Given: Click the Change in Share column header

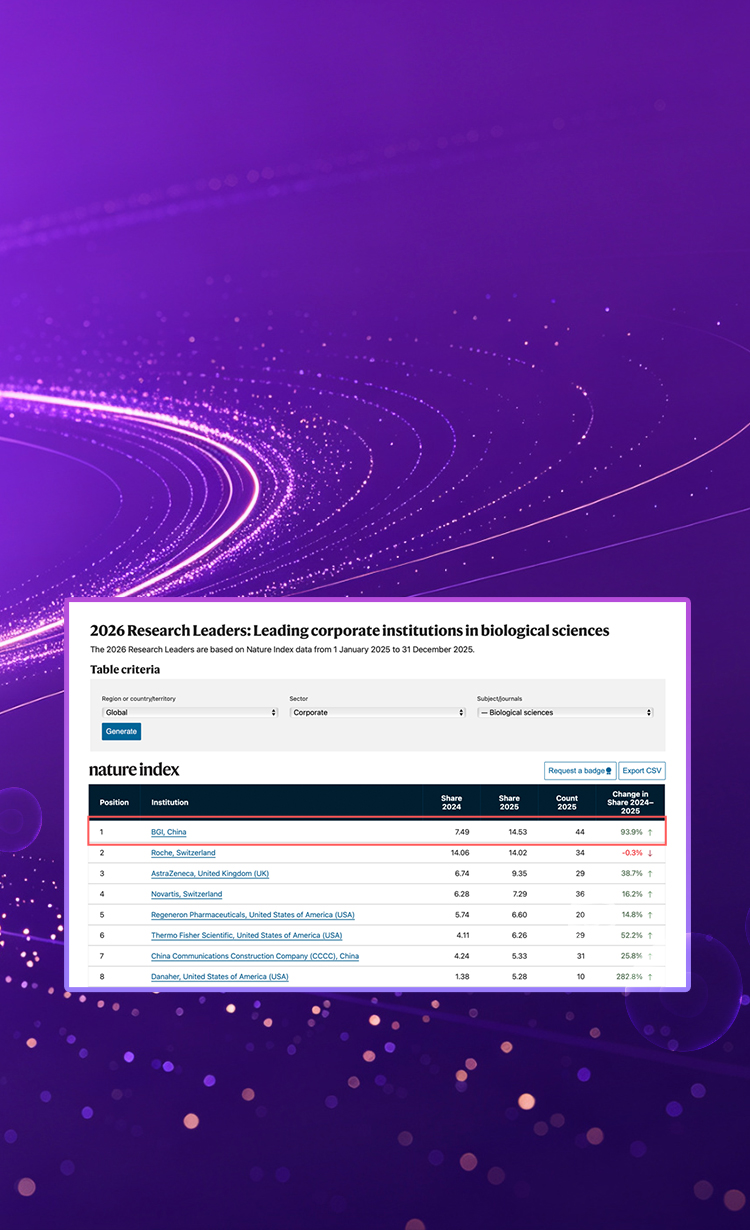Looking at the screenshot, I should (x=630, y=802).
